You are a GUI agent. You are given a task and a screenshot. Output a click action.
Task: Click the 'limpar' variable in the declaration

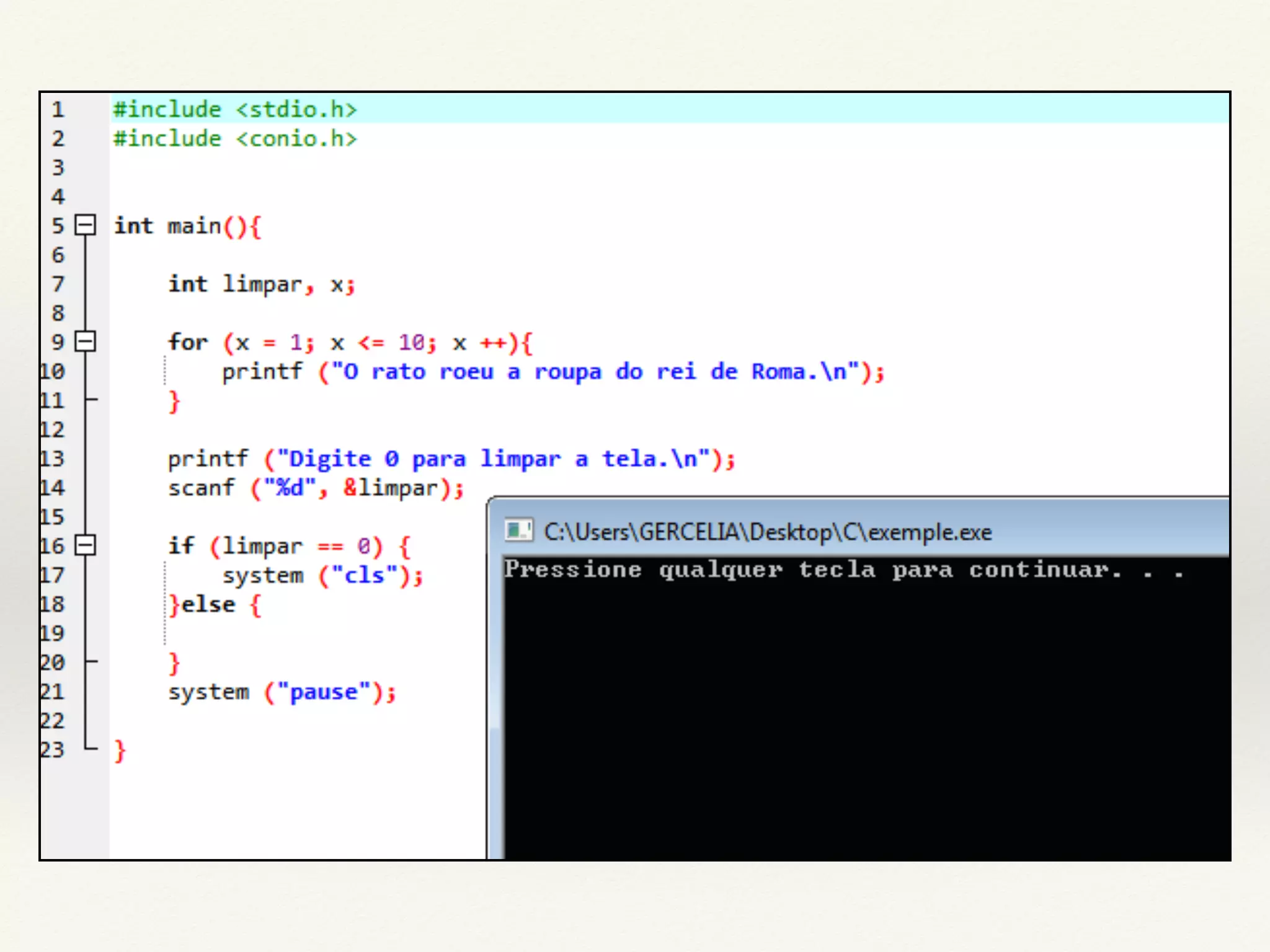coord(262,284)
